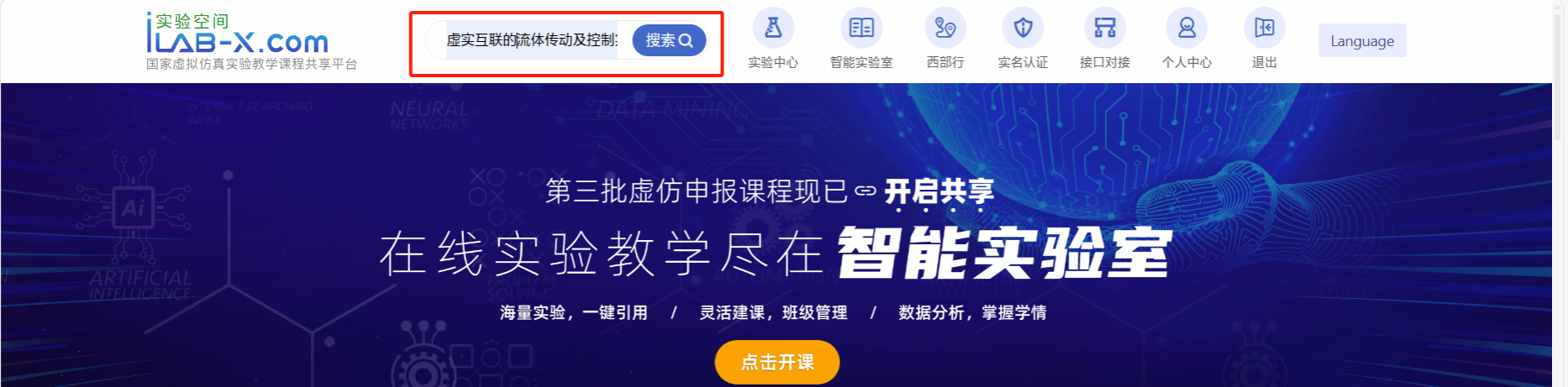Select the 实验中心 text label in navigation
This screenshot has width=1568, height=387.
pyautogui.click(x=773, y=62)
